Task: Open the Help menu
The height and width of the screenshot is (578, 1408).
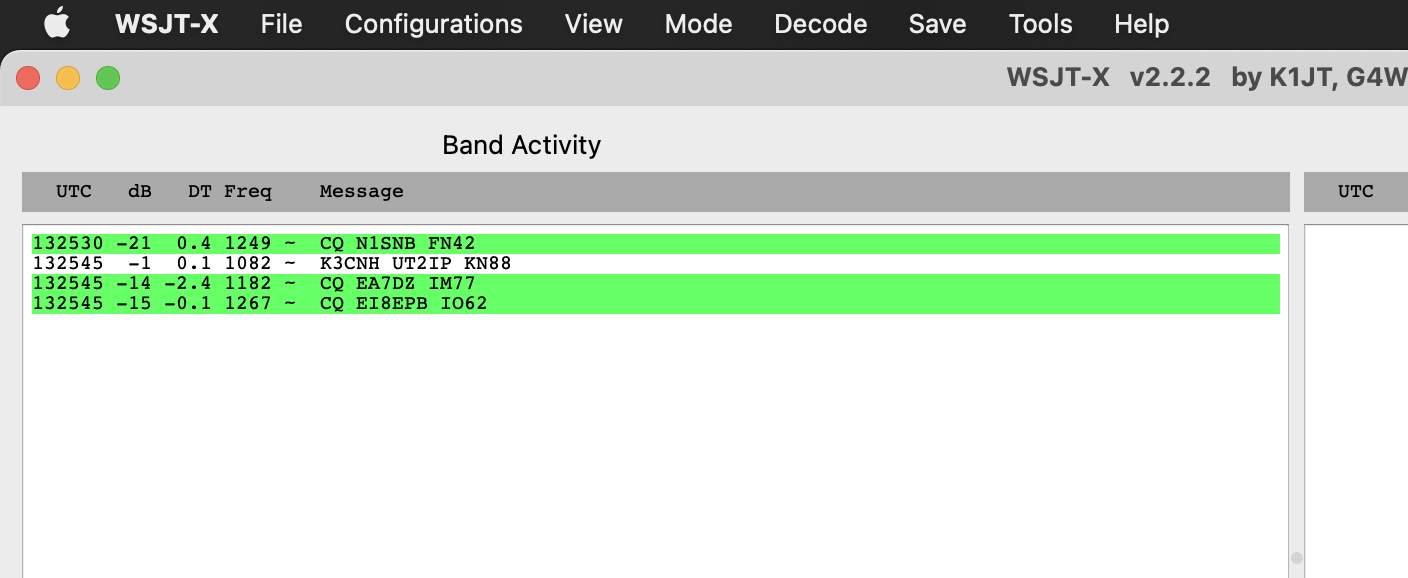Action: 1141,24
